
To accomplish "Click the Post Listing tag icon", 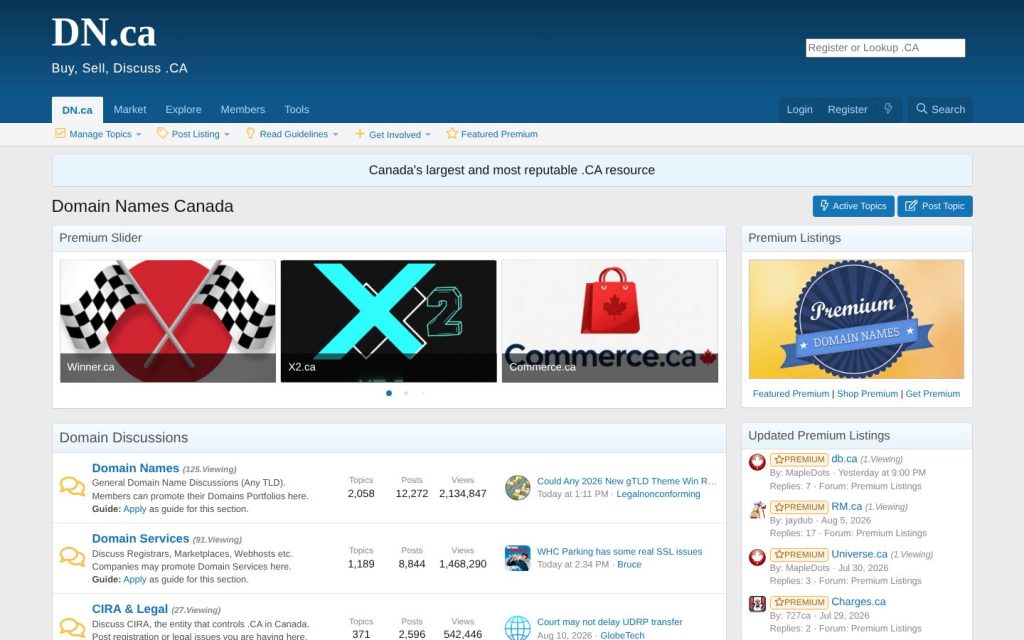I will (162, 133).
